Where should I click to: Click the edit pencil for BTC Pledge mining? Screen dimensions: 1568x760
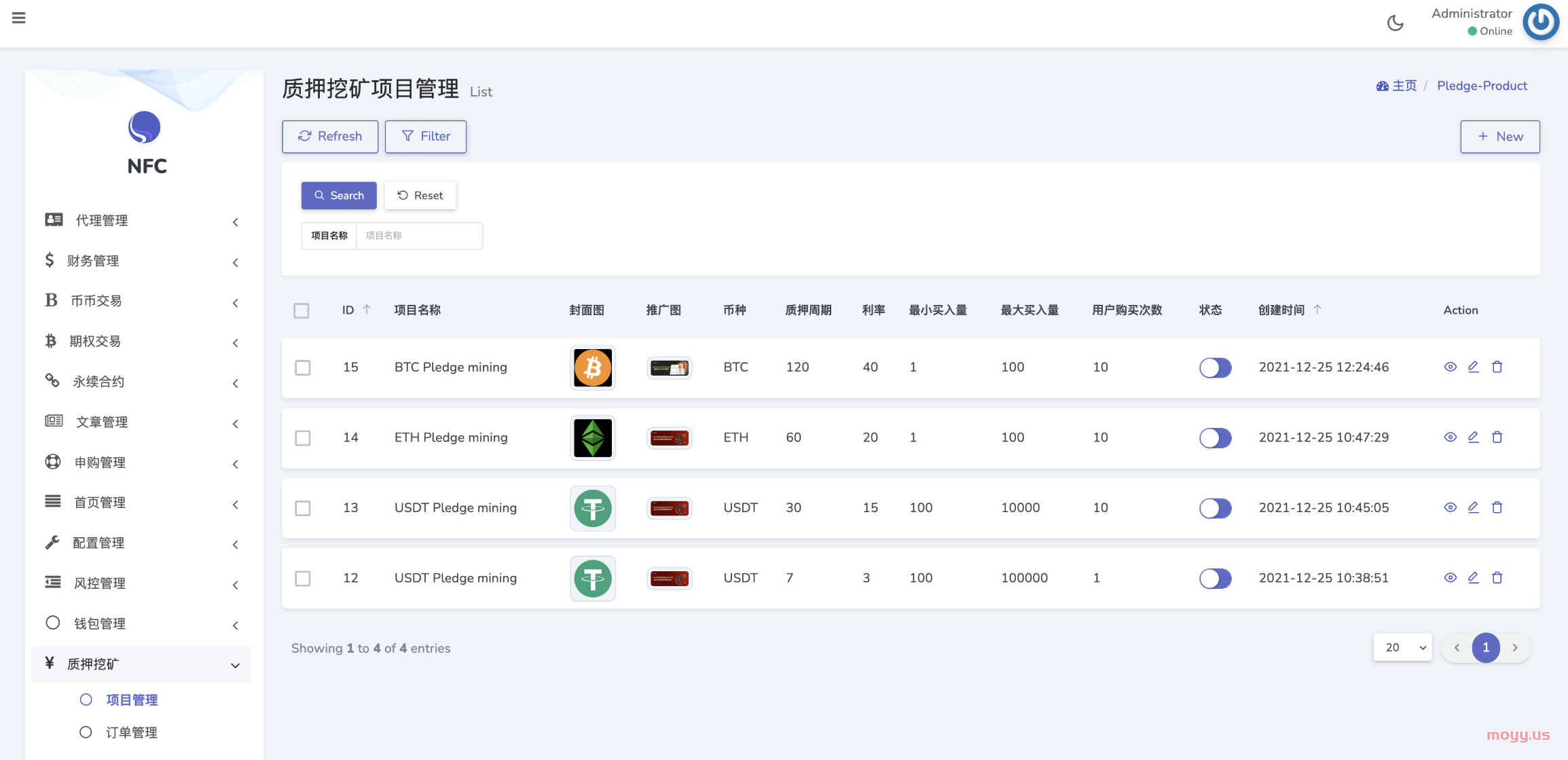point(1473,367)
